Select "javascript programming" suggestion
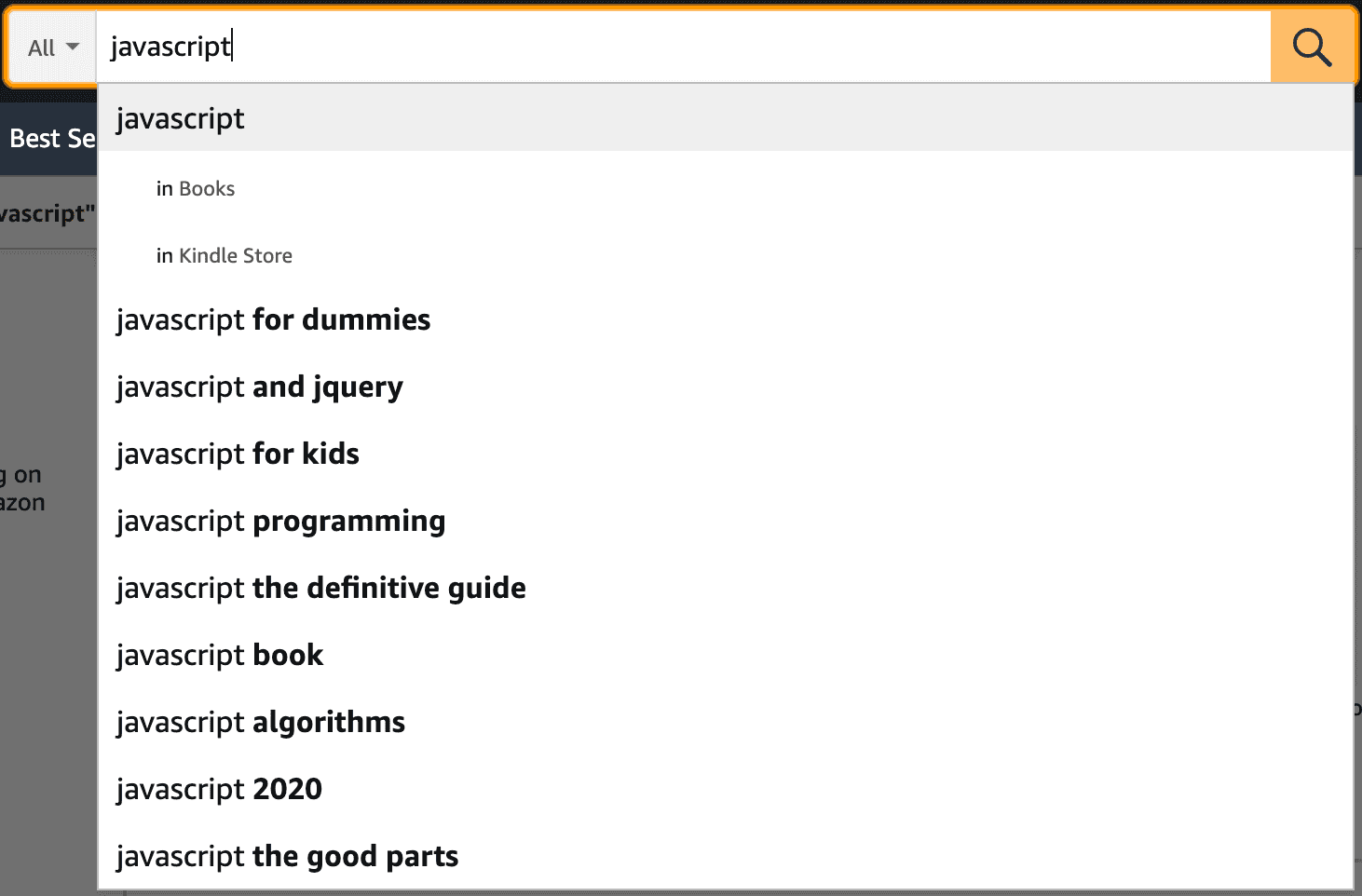The width and height of the screenshot is (1362, 896). point(726,521)
